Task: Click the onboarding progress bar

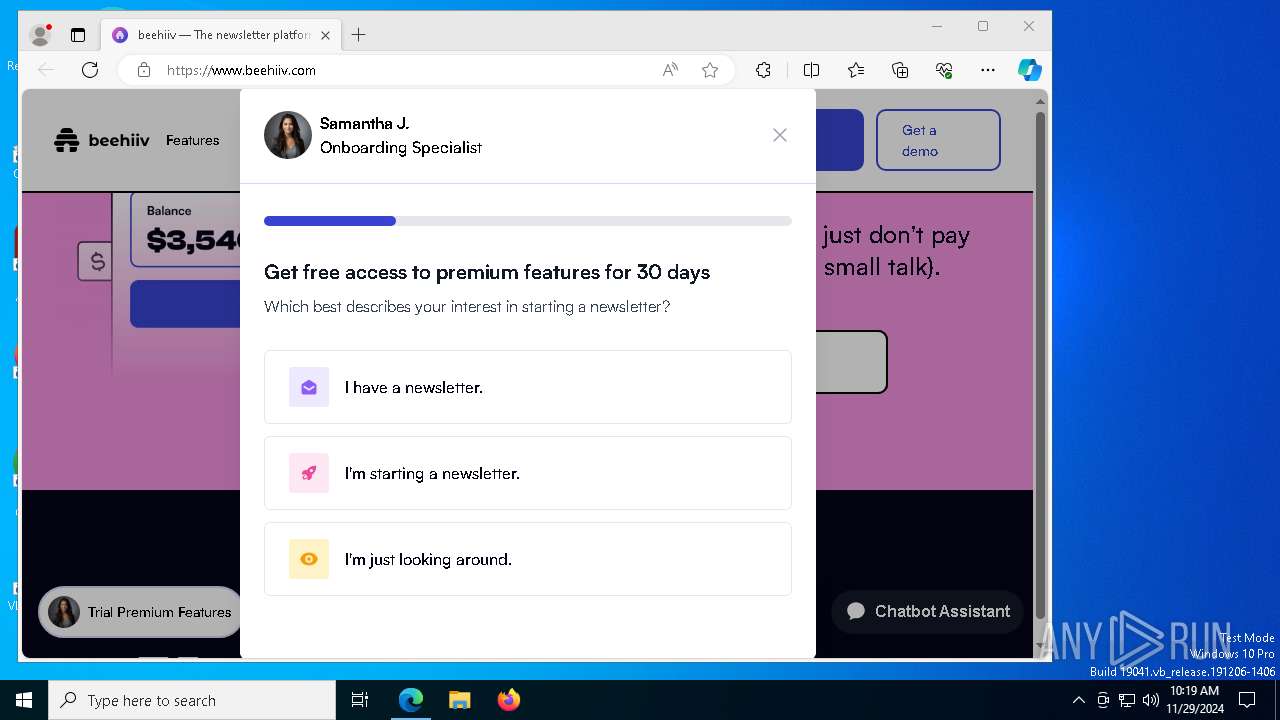Action: click(x=528, y=221)
